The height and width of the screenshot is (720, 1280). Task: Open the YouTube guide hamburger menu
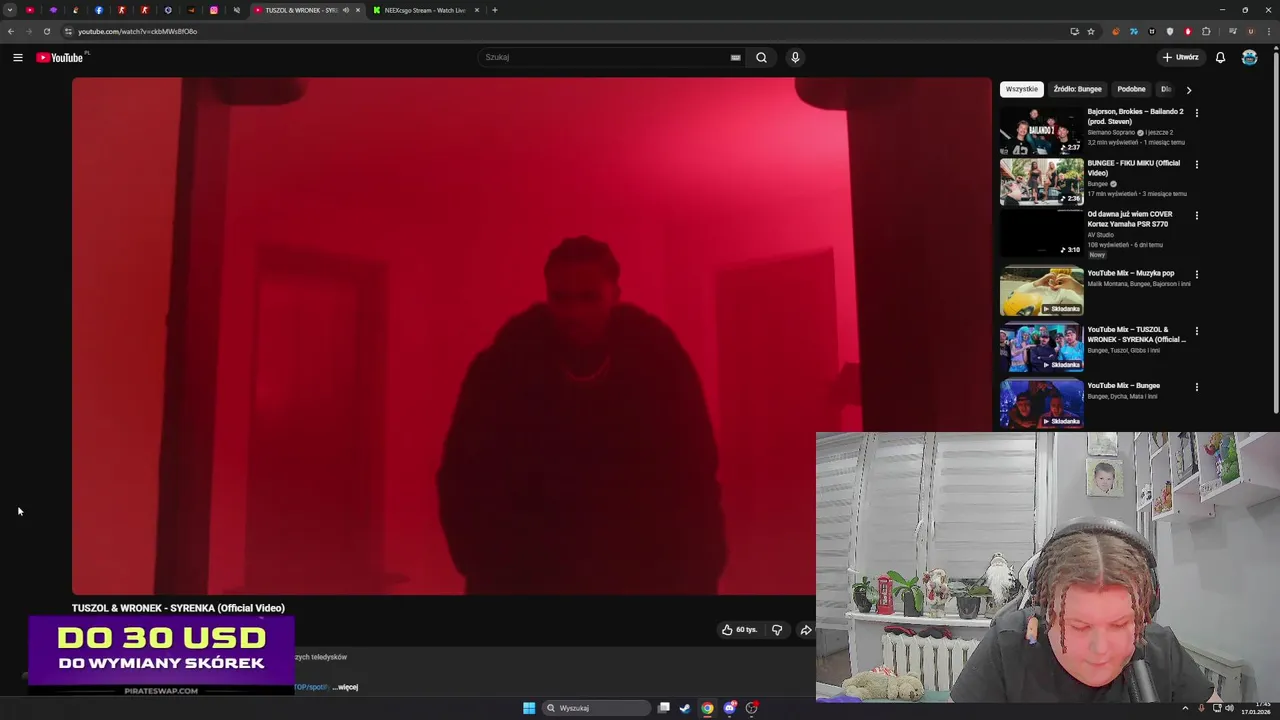tap(18, 58)
